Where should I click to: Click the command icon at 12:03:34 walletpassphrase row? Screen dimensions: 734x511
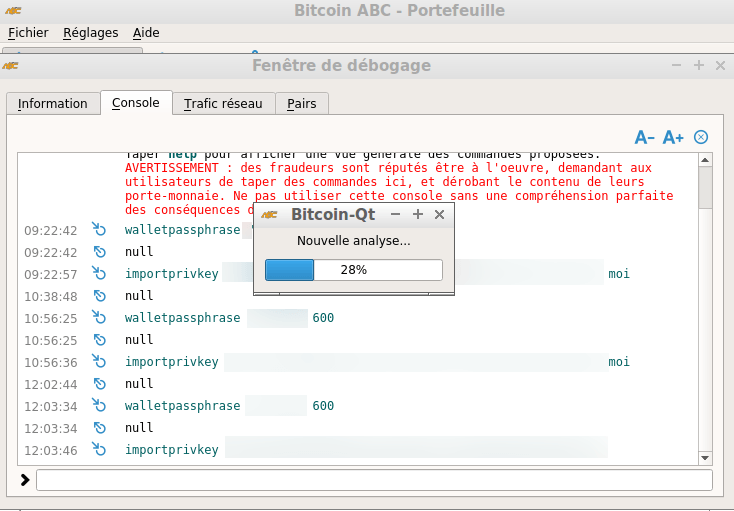99,405
